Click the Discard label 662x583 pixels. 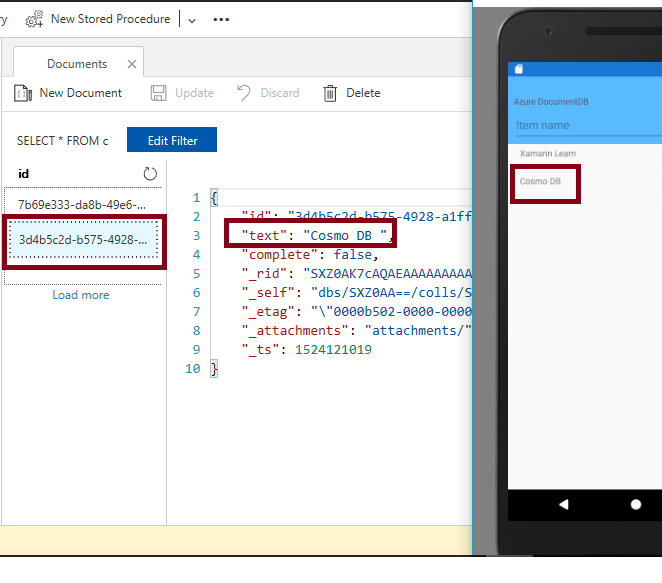click(279, 93)
